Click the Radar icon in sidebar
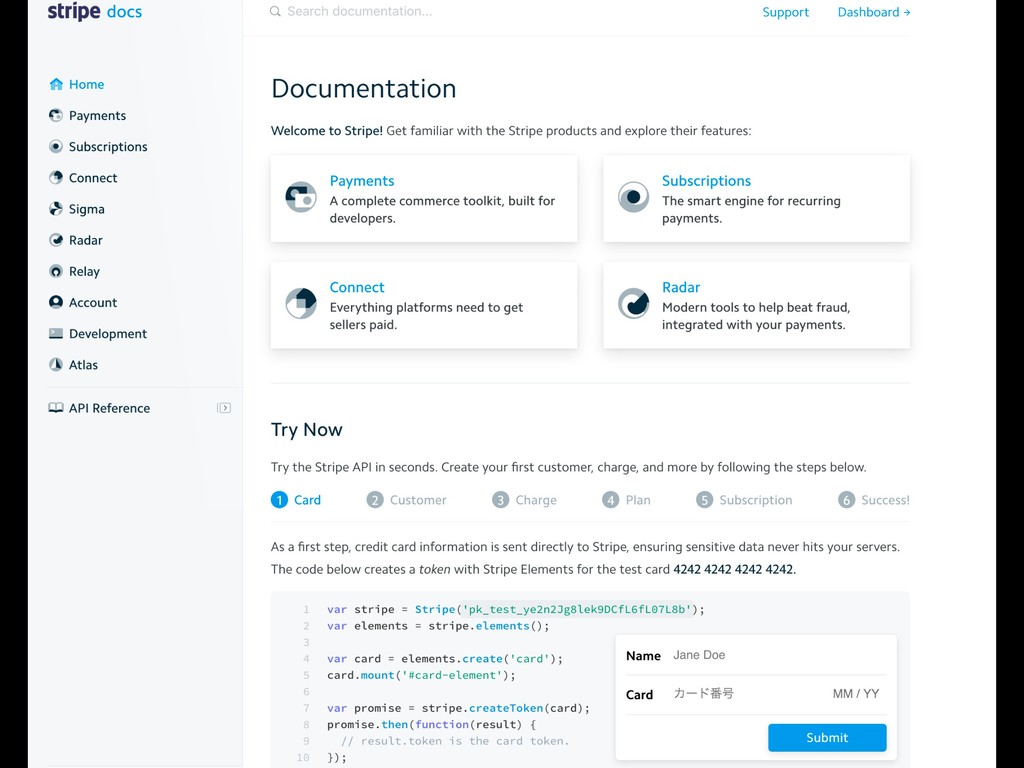The height and width of the screenshot is (768, 1024). (x=56, y=240)
